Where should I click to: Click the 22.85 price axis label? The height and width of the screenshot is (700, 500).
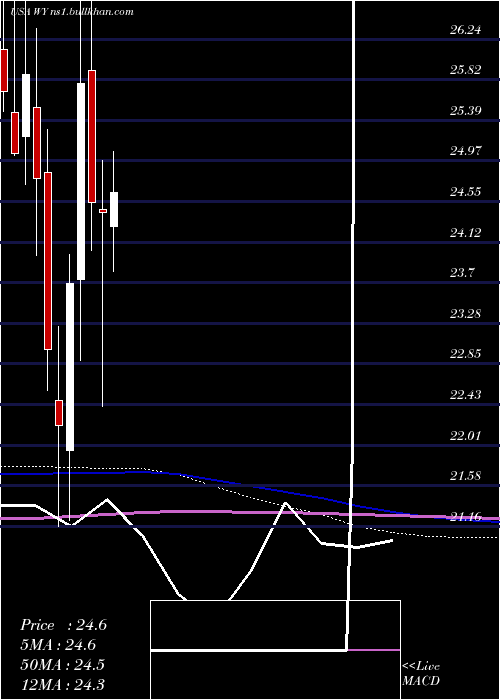point(466,354)
